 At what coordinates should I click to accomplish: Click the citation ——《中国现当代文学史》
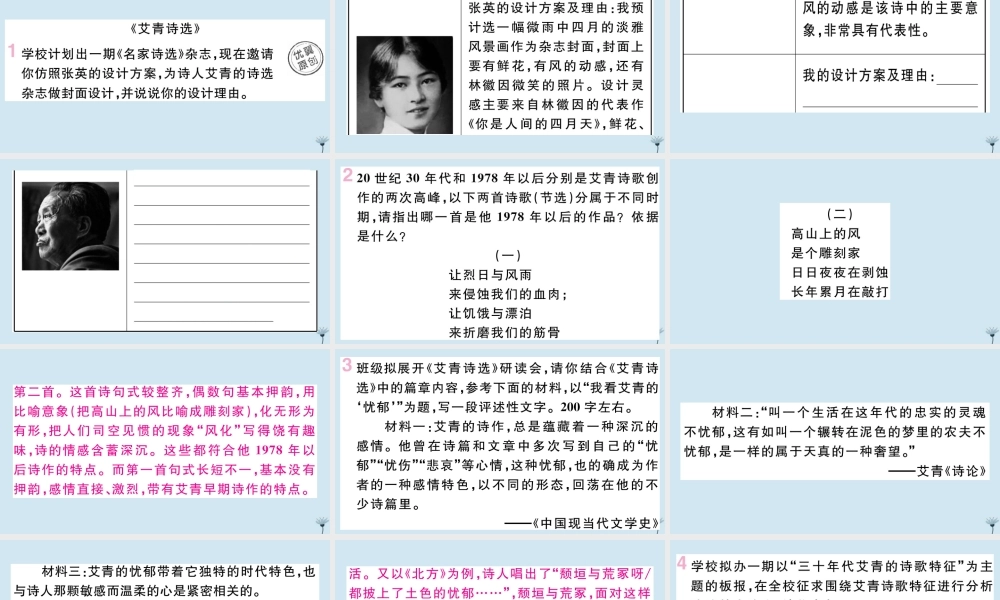click(x=582, y=523)
